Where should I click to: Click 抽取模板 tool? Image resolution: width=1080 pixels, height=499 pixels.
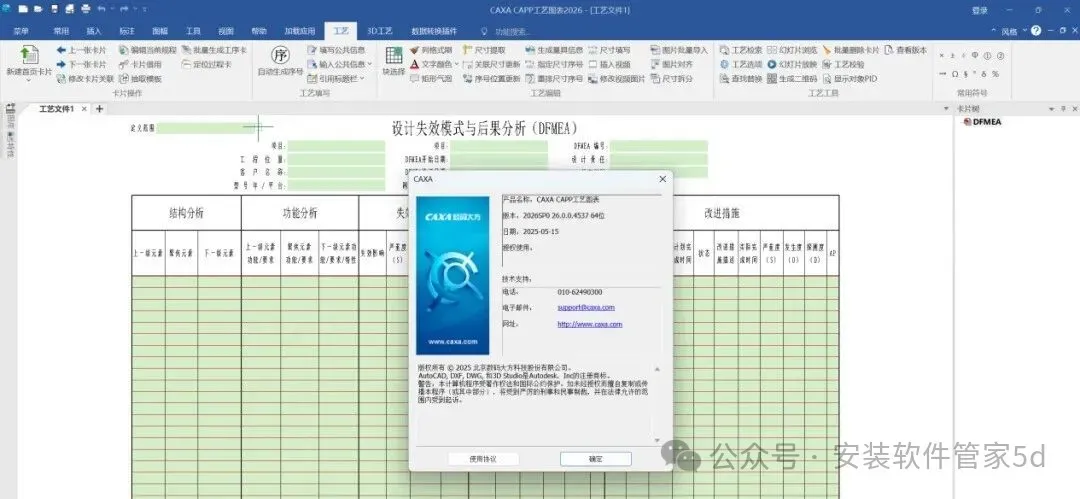point(141,79)
